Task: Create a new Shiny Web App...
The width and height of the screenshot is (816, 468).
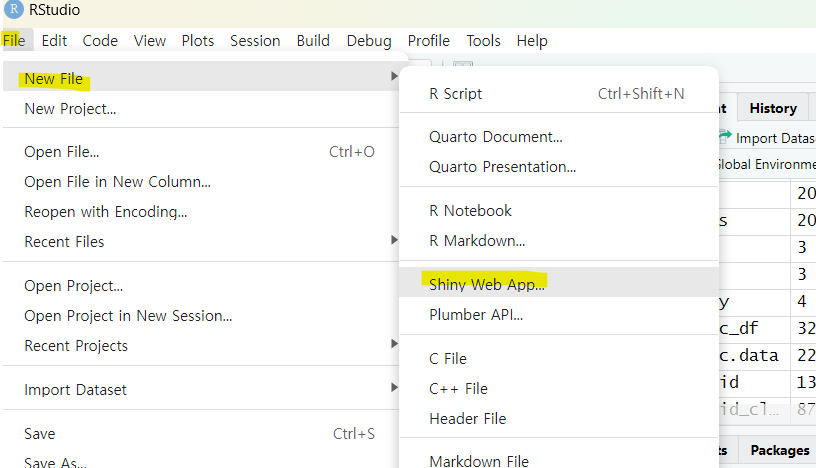Action: tap(559, 282)
